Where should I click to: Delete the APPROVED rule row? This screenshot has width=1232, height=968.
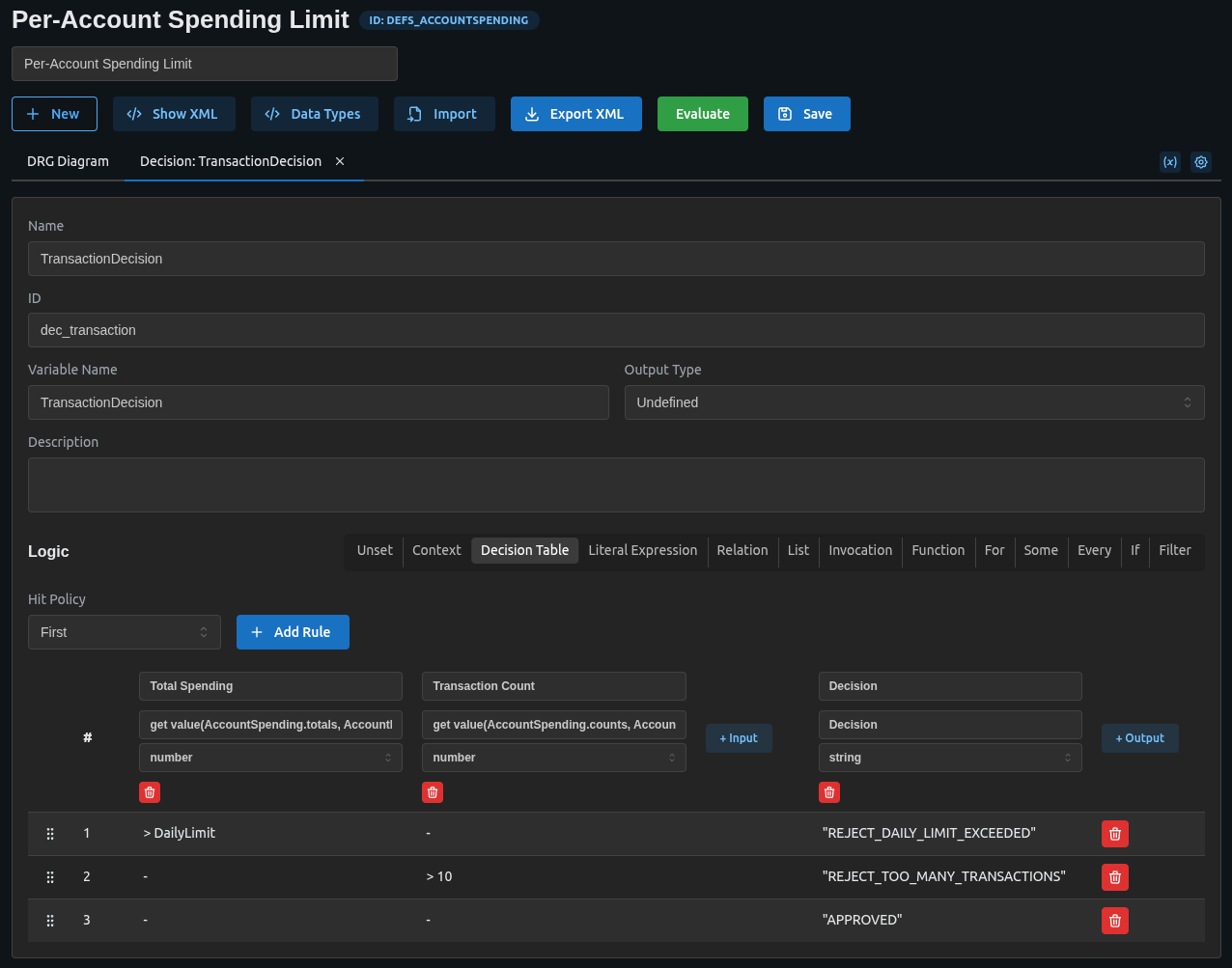tap(1114, 921)
